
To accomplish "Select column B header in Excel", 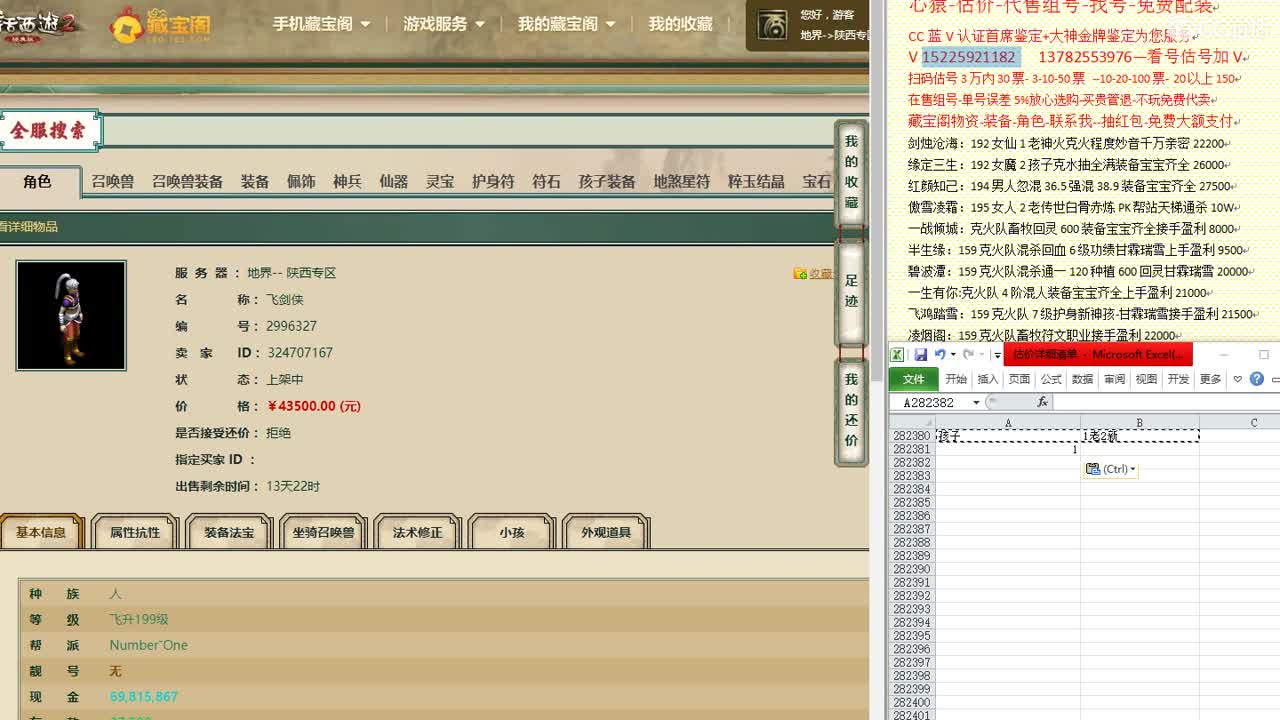I will (x=1139, y=423).
